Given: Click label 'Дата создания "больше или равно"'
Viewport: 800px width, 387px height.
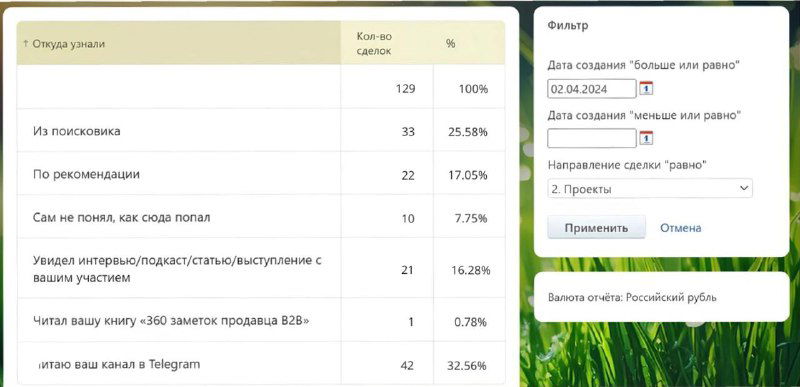Looking at the screenshot, I should [x=644, y=65].
